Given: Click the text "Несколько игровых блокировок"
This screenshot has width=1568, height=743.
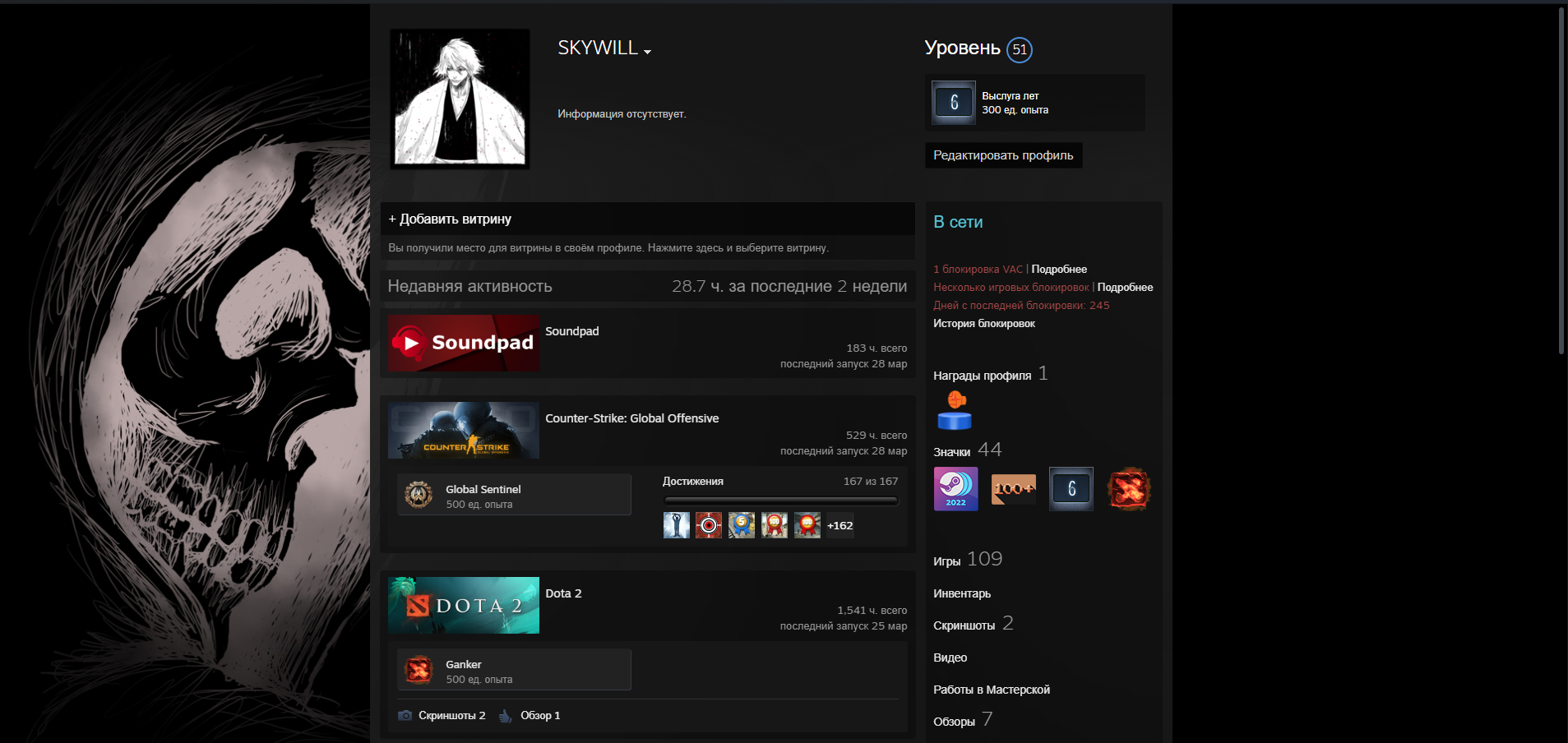Looking at the screenshot, I should (x=1011, y=288).
